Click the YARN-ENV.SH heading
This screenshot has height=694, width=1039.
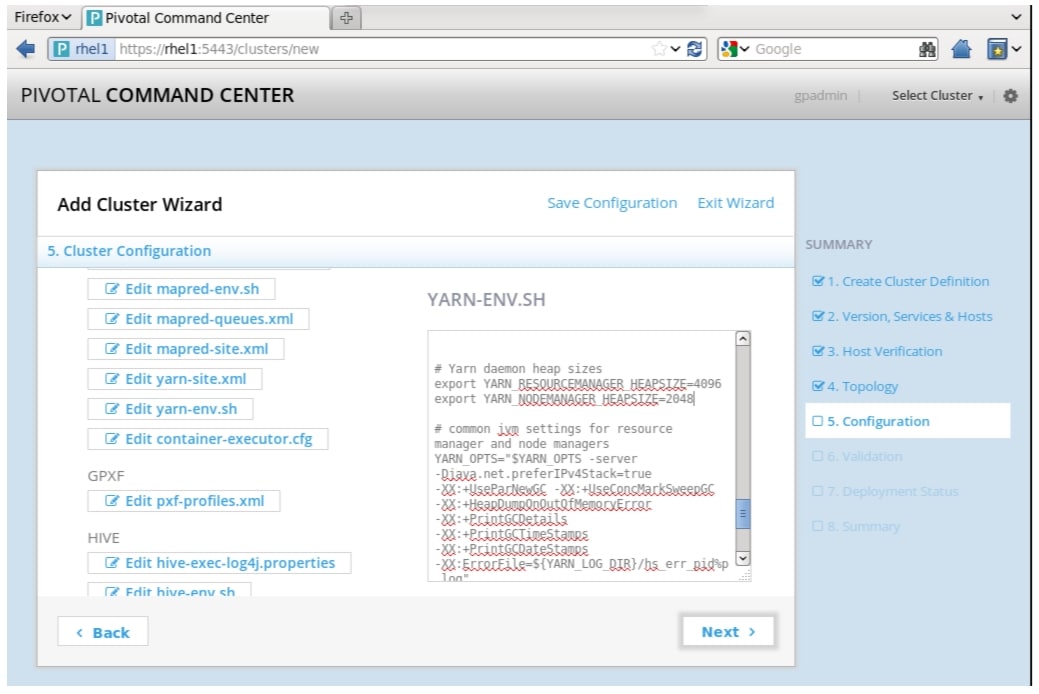coord(486,300)
